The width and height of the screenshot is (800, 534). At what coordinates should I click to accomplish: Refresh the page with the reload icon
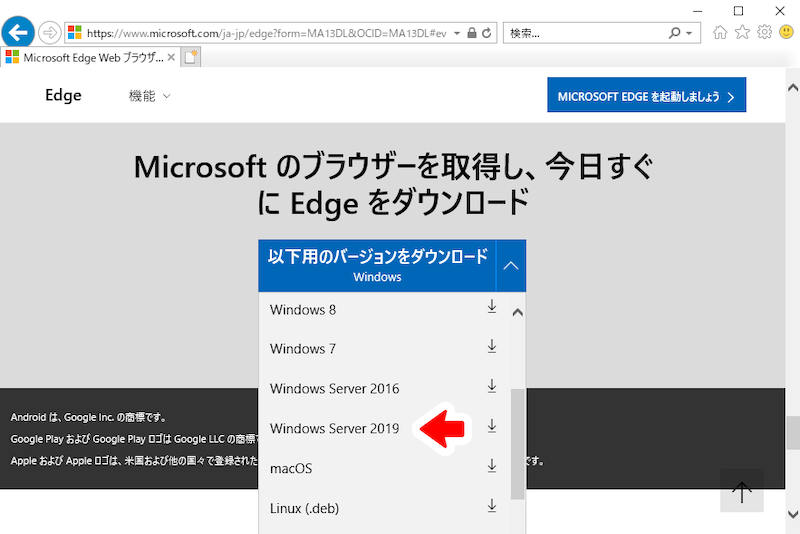[x=487, y=33]
